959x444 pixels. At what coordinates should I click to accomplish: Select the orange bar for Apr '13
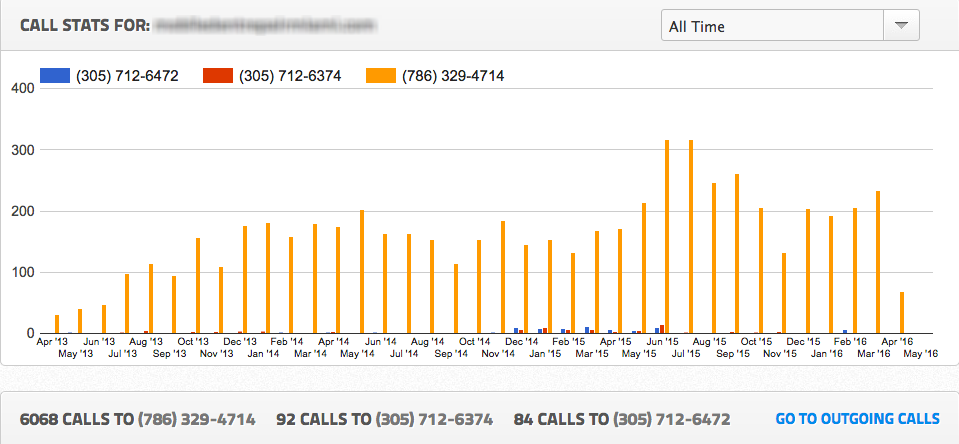57,324
